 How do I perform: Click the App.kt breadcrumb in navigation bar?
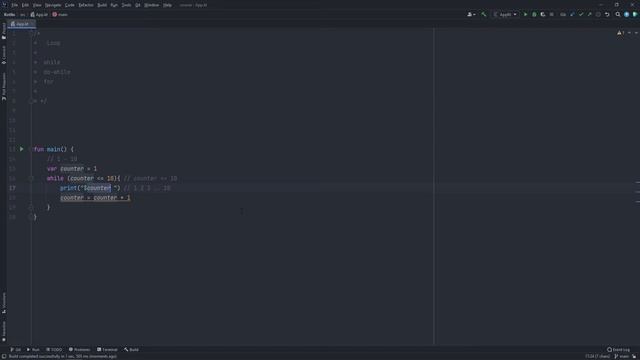(x=39, y=15)
